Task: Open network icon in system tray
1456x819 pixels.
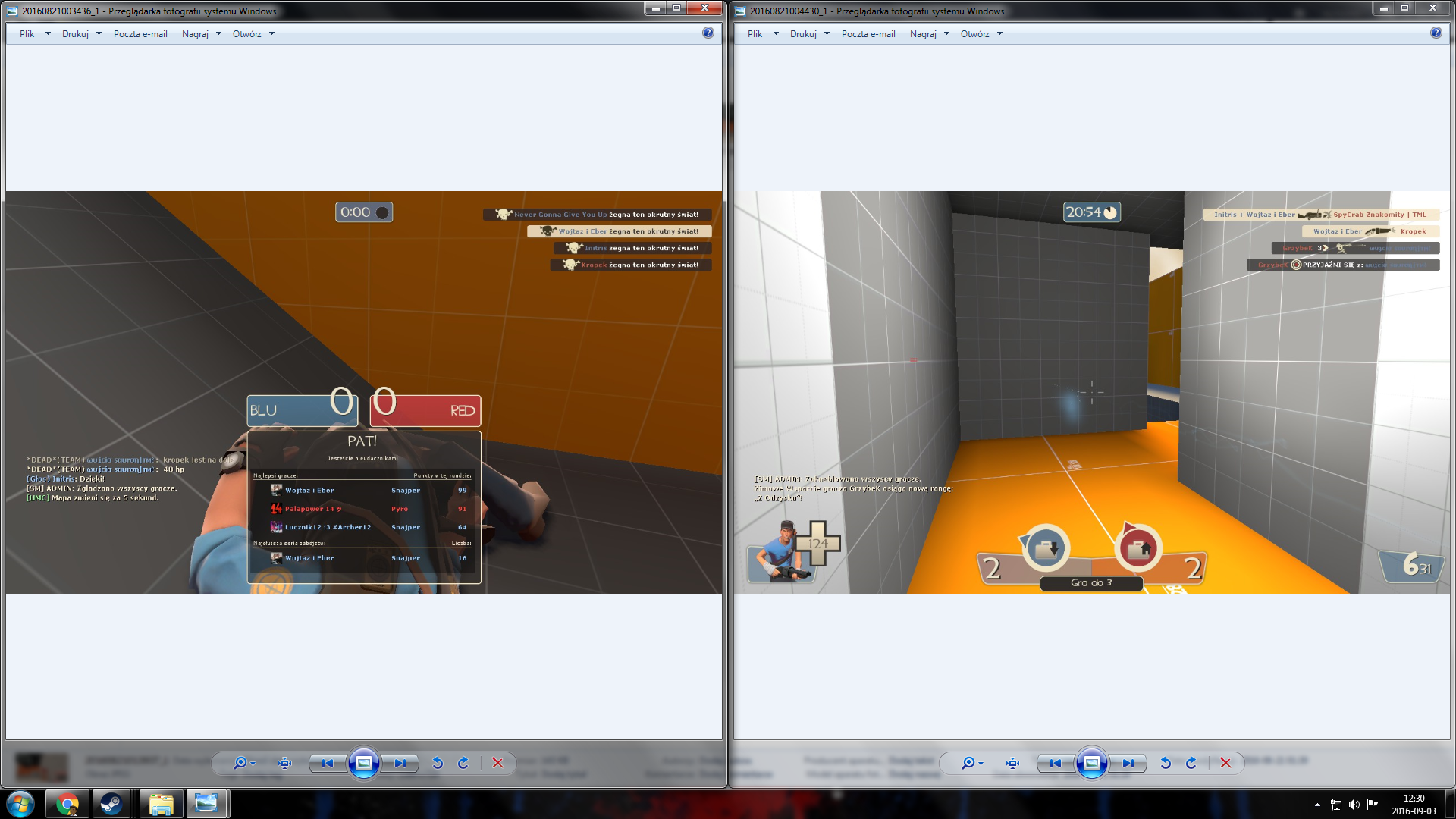Action: [1336, 805]
